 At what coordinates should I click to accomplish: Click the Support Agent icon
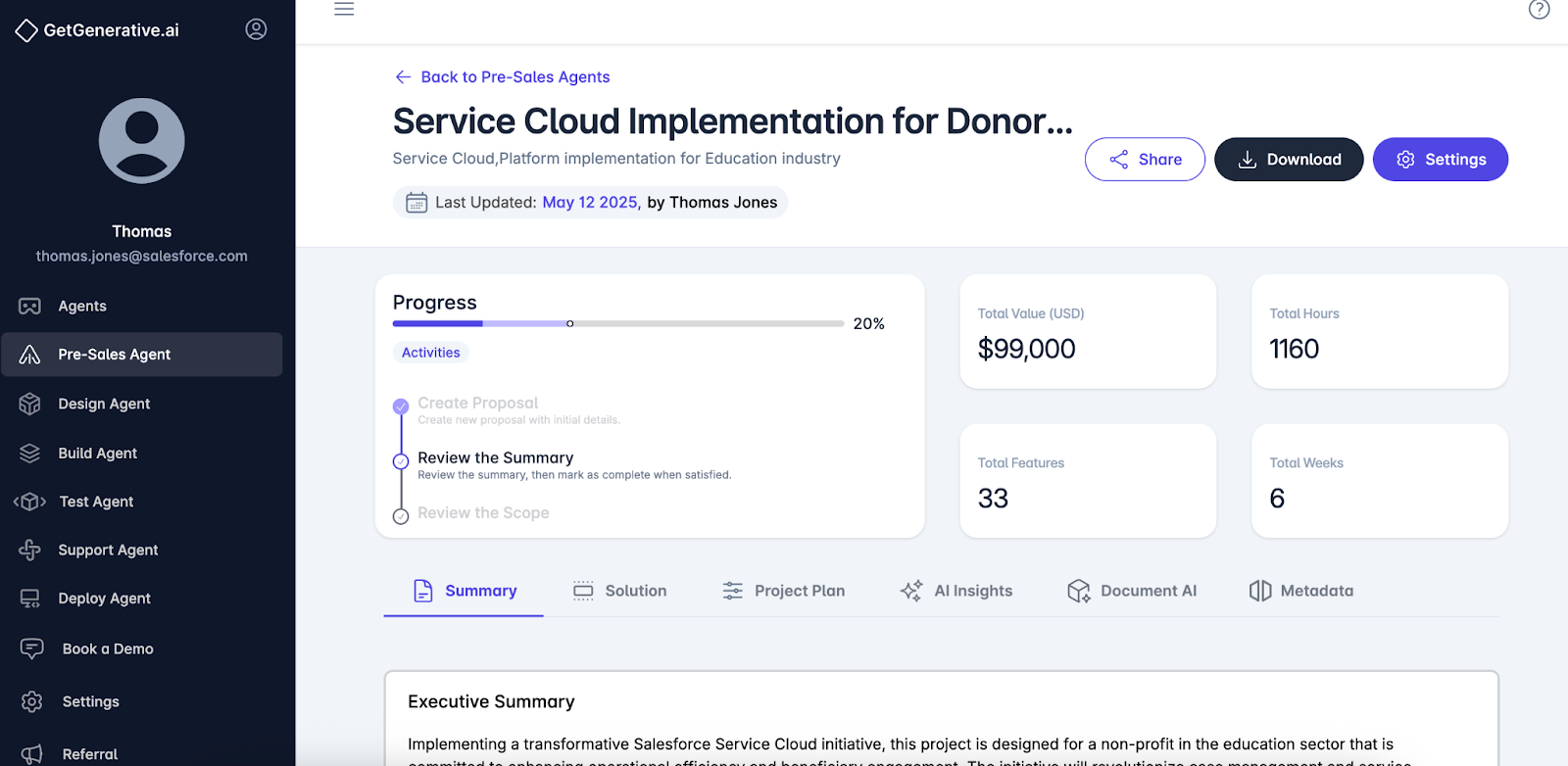(30, 551)
